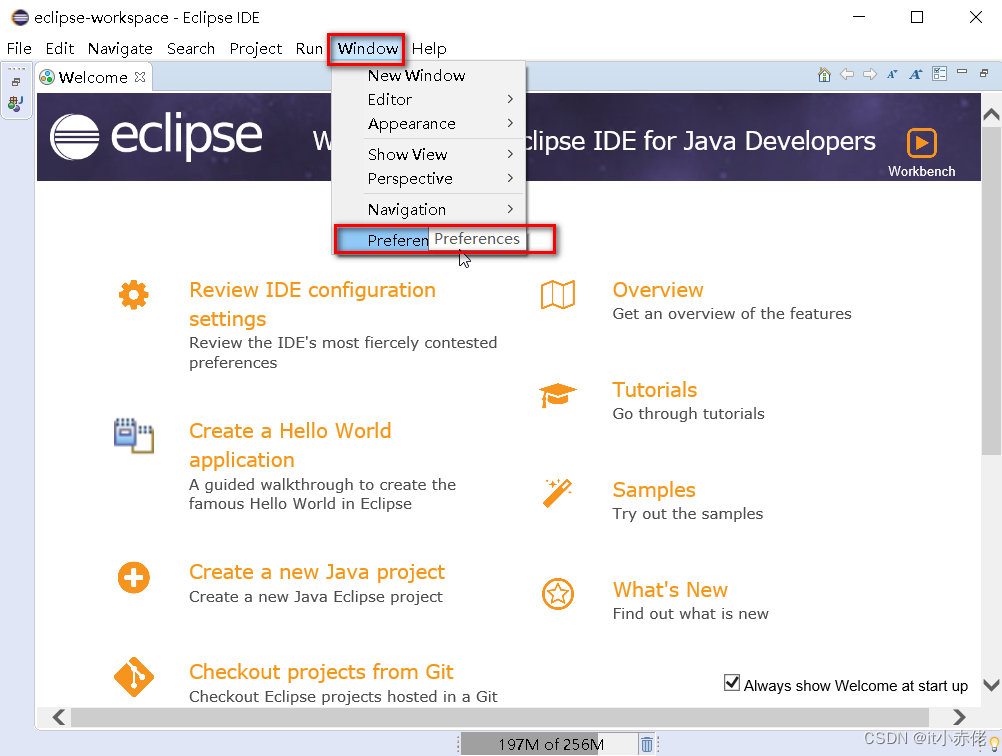Click the scroll left arrow
1002x756 pixels.
pyautogui.click(x=59, y=717)
